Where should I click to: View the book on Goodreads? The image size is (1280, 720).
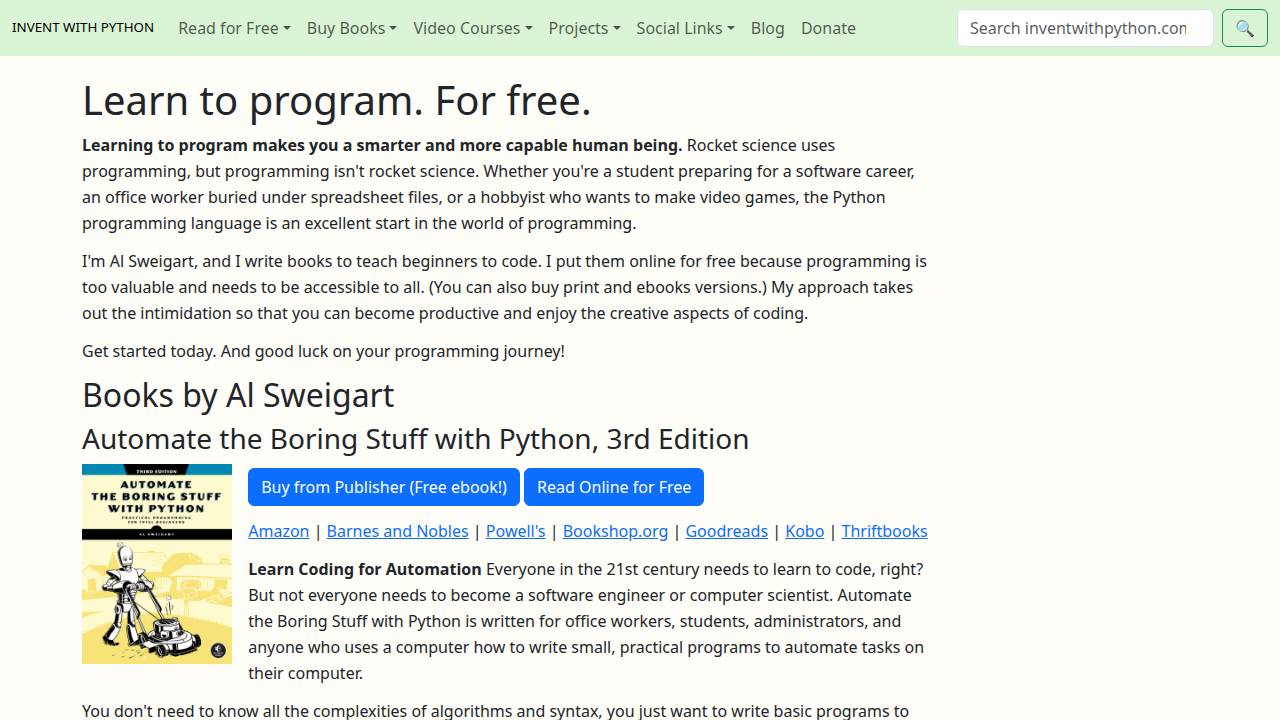[726, 531]
